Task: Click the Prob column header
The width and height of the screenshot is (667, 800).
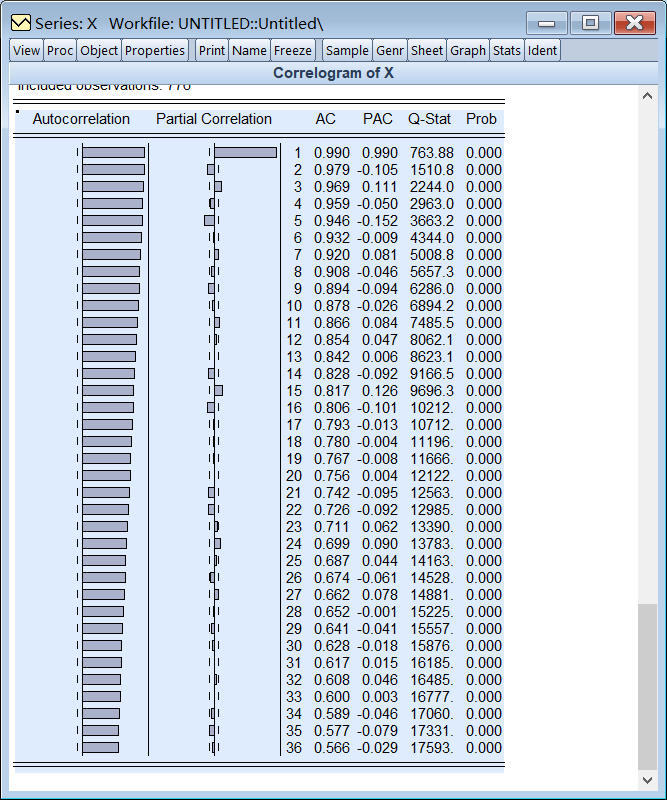Action: pos(481,119)
